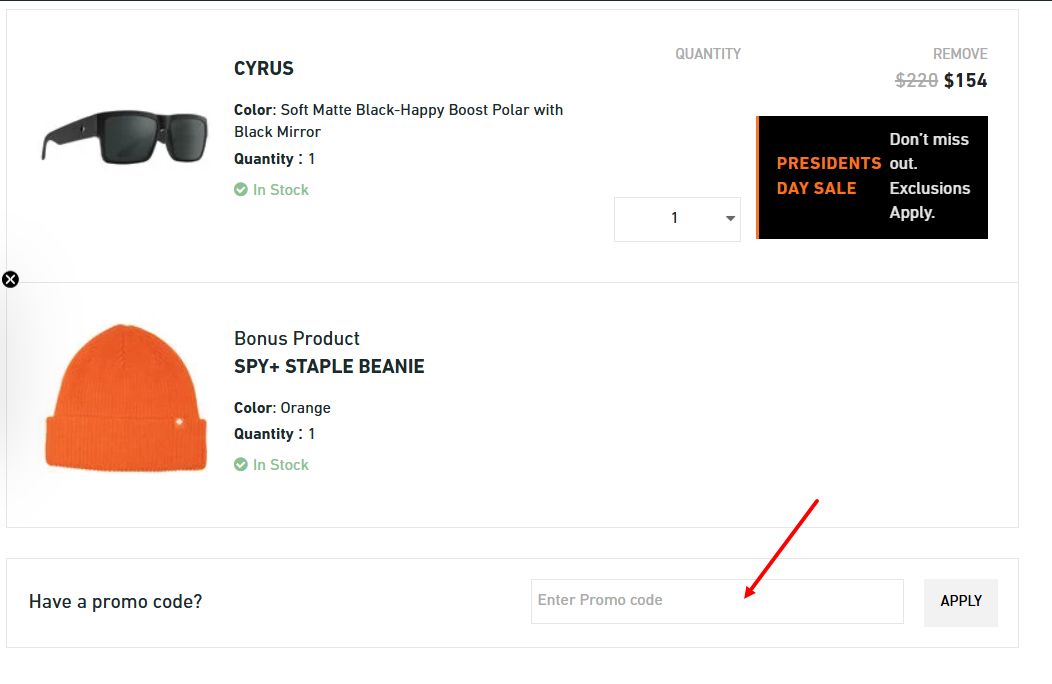Click the REMOVE link for CYRUS
1052x684 pixels.
tap(960, 54)
